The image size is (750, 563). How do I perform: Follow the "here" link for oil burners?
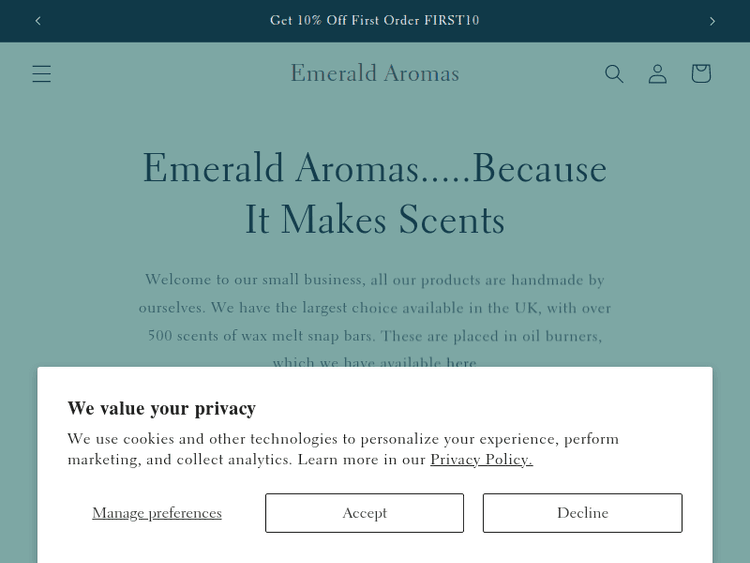[x=461, y=363]
